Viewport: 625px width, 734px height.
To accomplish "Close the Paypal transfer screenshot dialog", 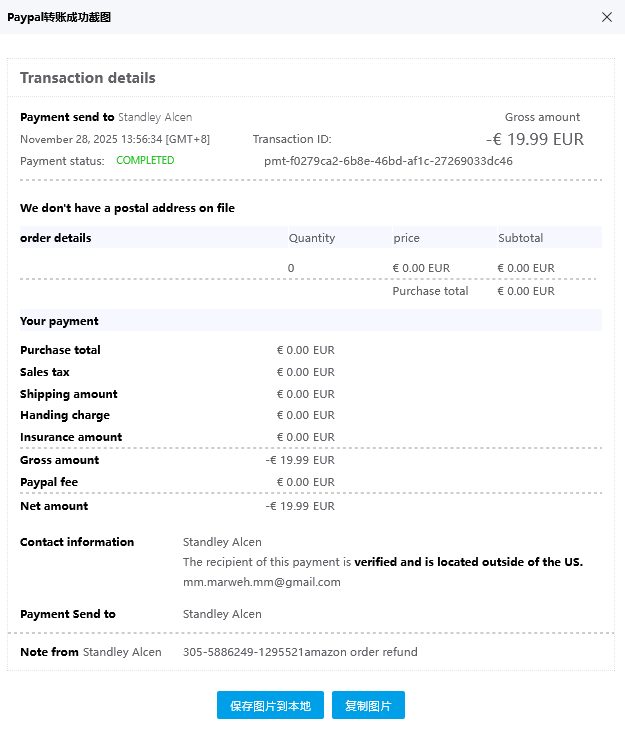I will 607,17.
